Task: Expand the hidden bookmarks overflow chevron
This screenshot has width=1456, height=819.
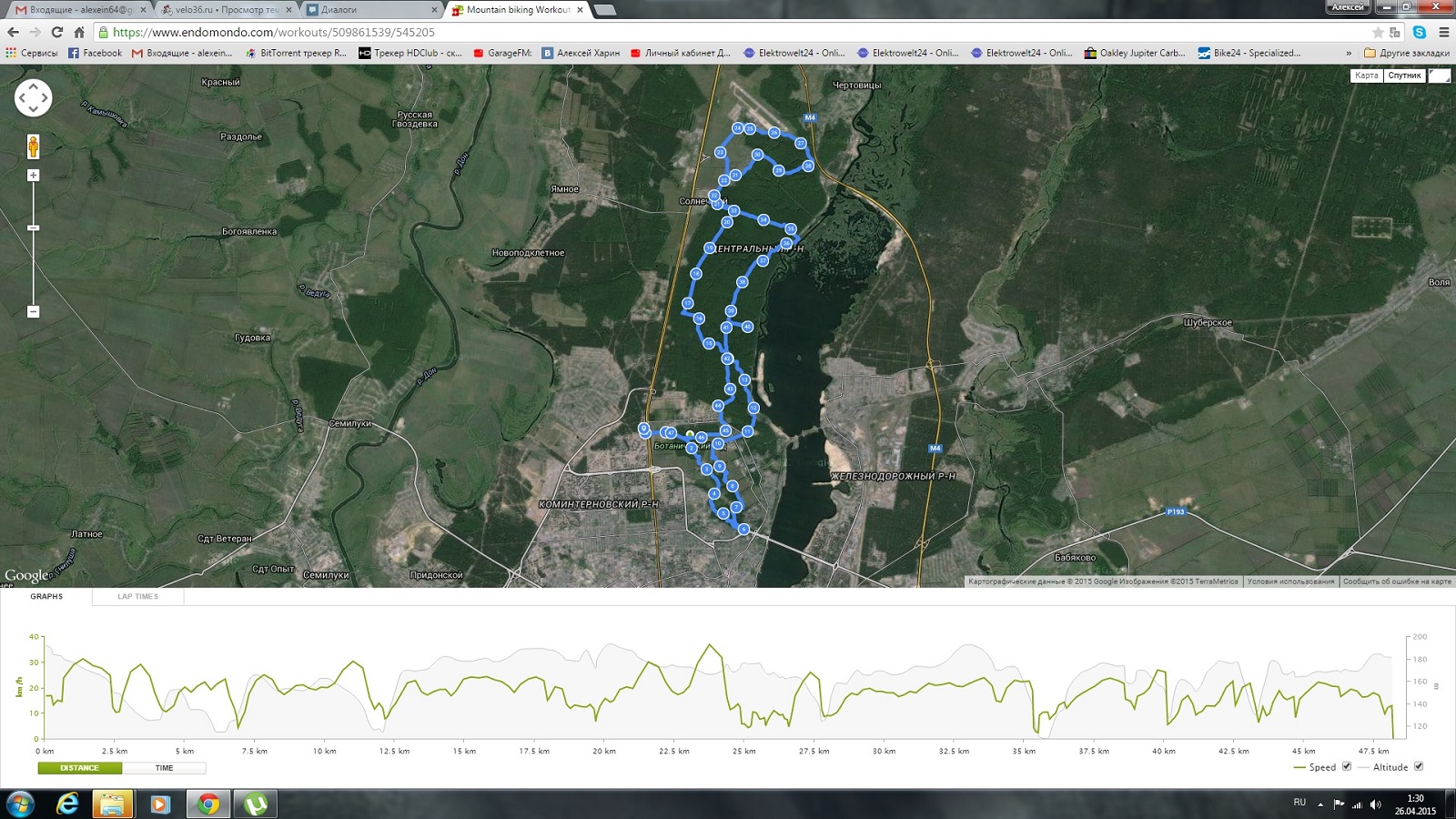Action: [1349, 53]
